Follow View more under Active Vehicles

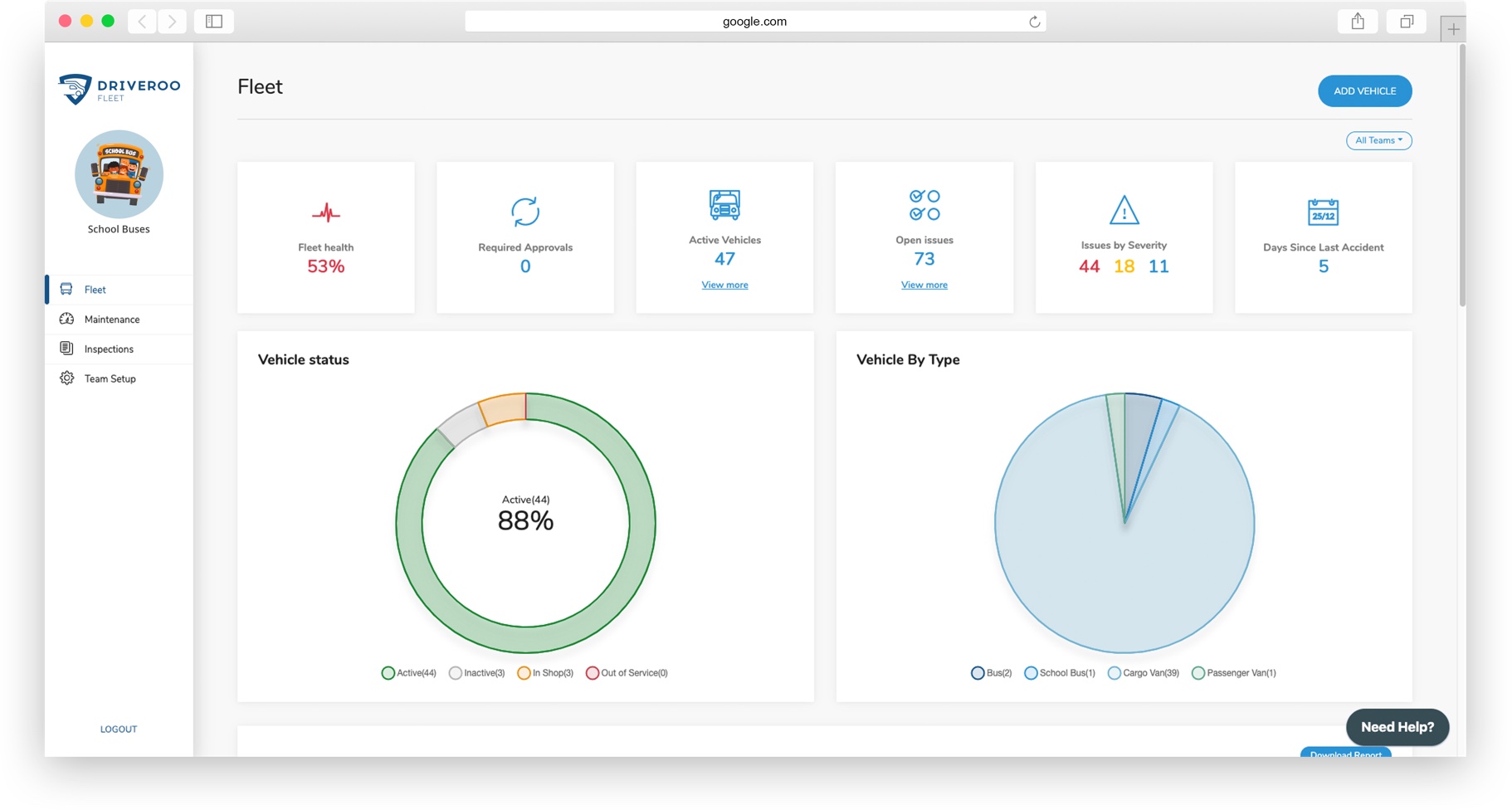click(x=724, y=285)
